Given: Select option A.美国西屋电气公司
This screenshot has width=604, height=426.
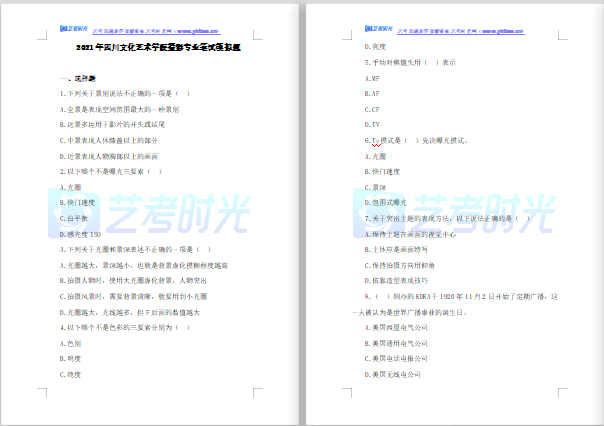Looking at the screenshot, I should [x=398, y=327].
